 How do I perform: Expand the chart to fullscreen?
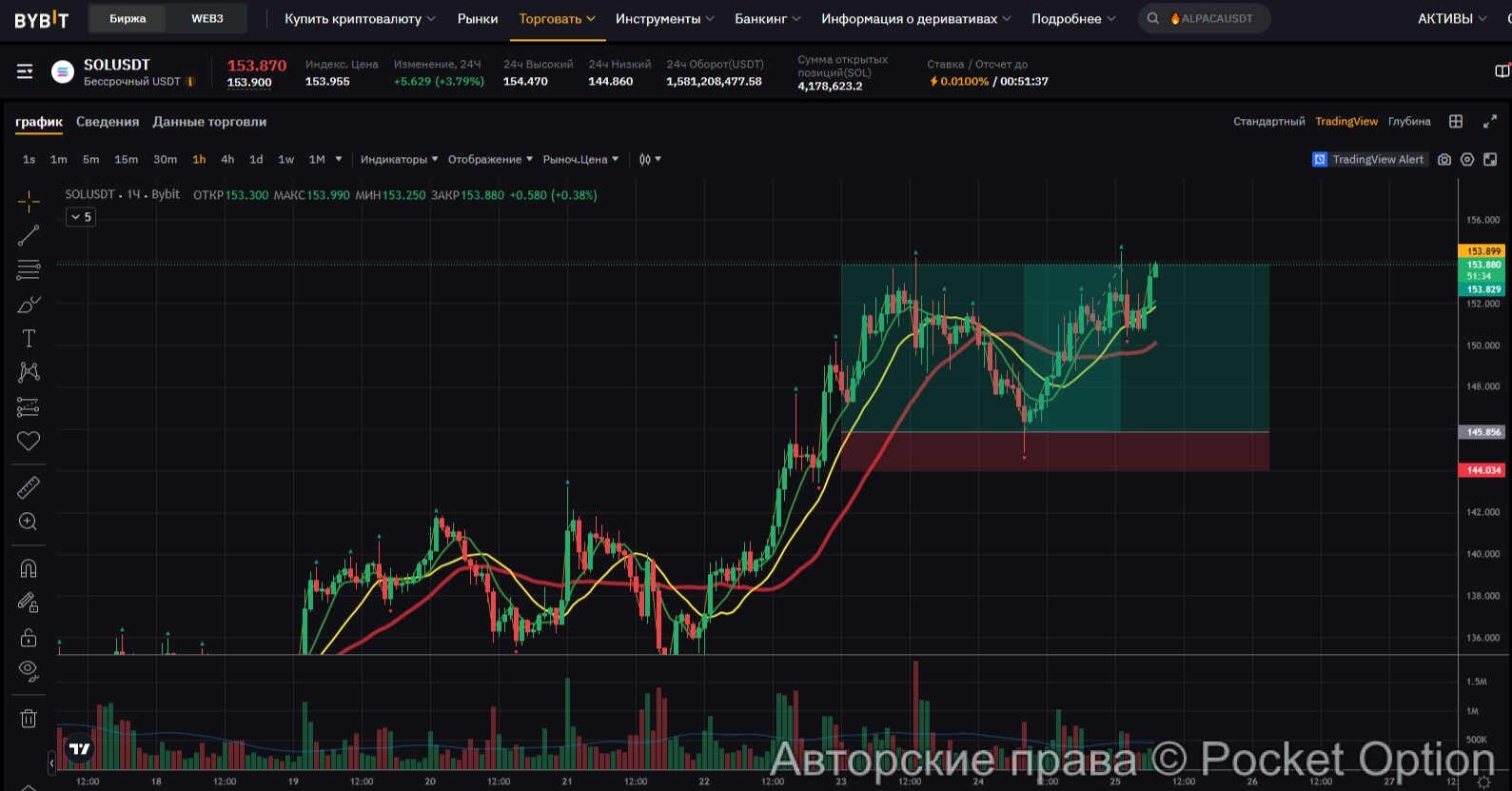1490,122
